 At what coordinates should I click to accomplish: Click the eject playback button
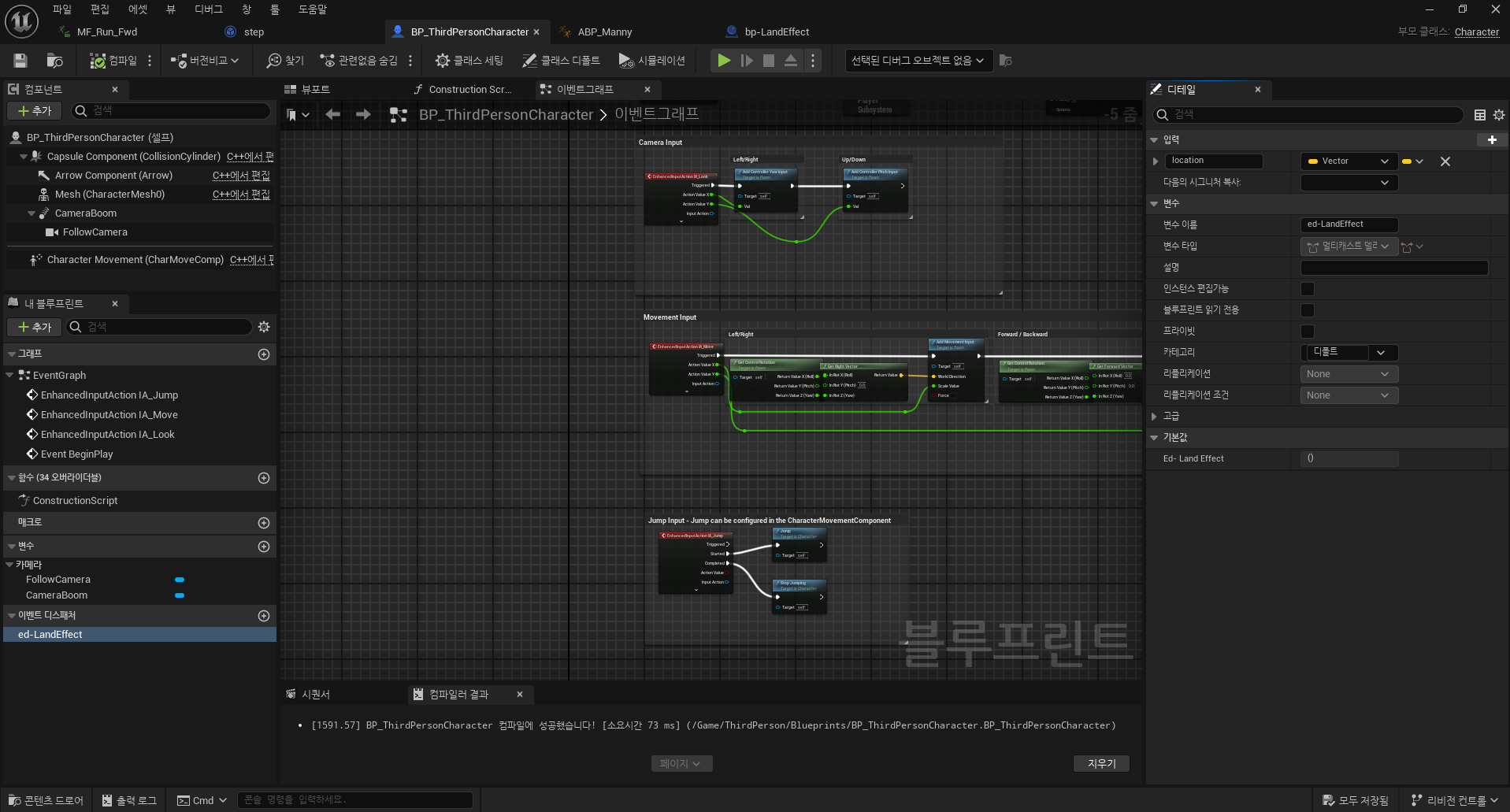pyautogui.click(x=791, y=61)
